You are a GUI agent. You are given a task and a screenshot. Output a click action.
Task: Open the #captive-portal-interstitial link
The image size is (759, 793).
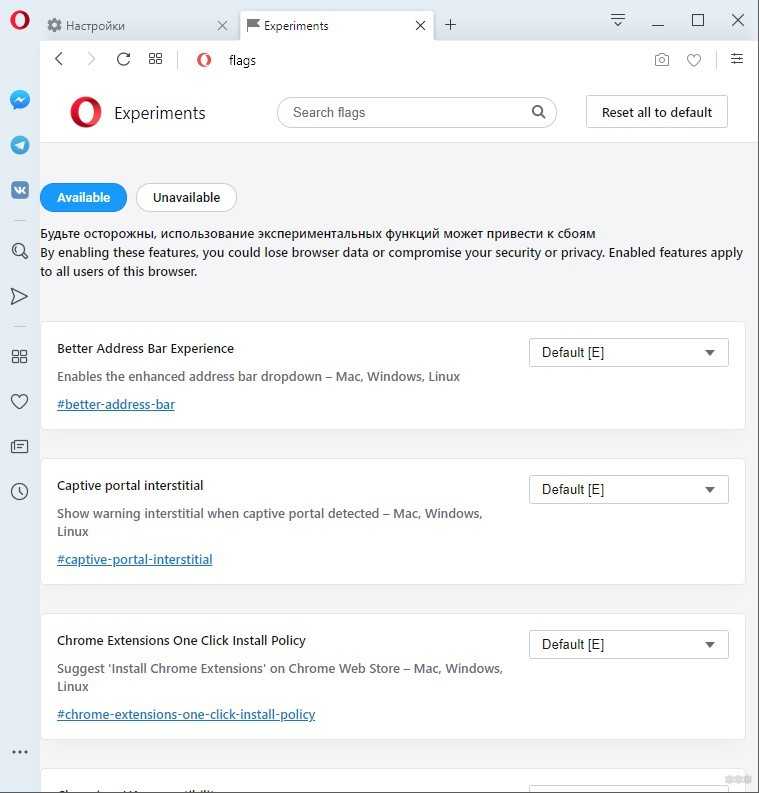coord(135,559)
